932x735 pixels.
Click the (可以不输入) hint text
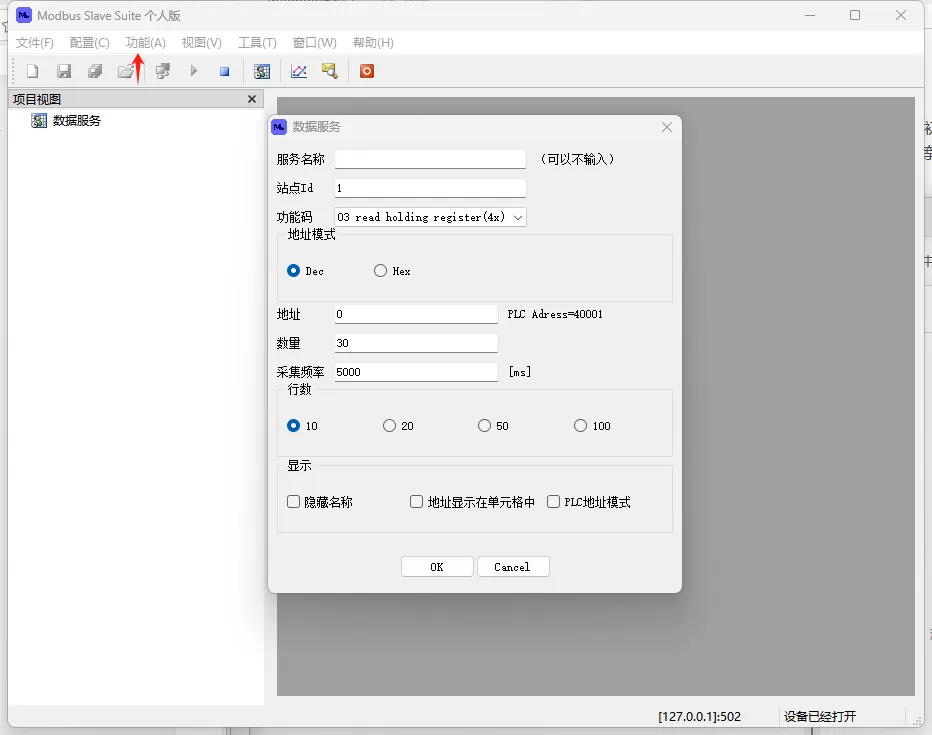[x=577, y=159]
